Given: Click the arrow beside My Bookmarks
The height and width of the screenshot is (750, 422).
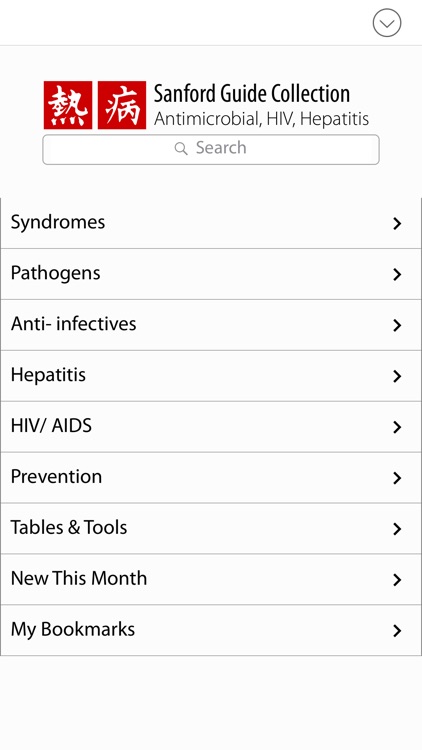Looking at the screenshot, I should [397, 631].
